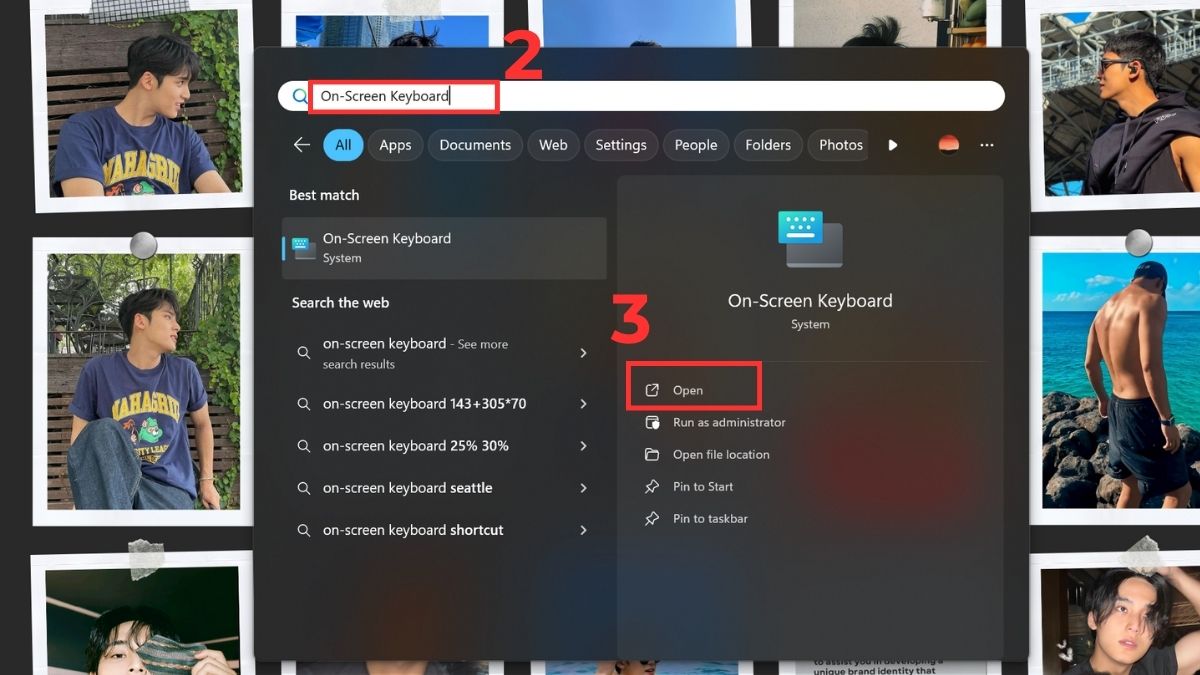Viewport: 1200px width, 675px height.
Task: Click the Run as administrator shield icon
Action: point(652,422)
